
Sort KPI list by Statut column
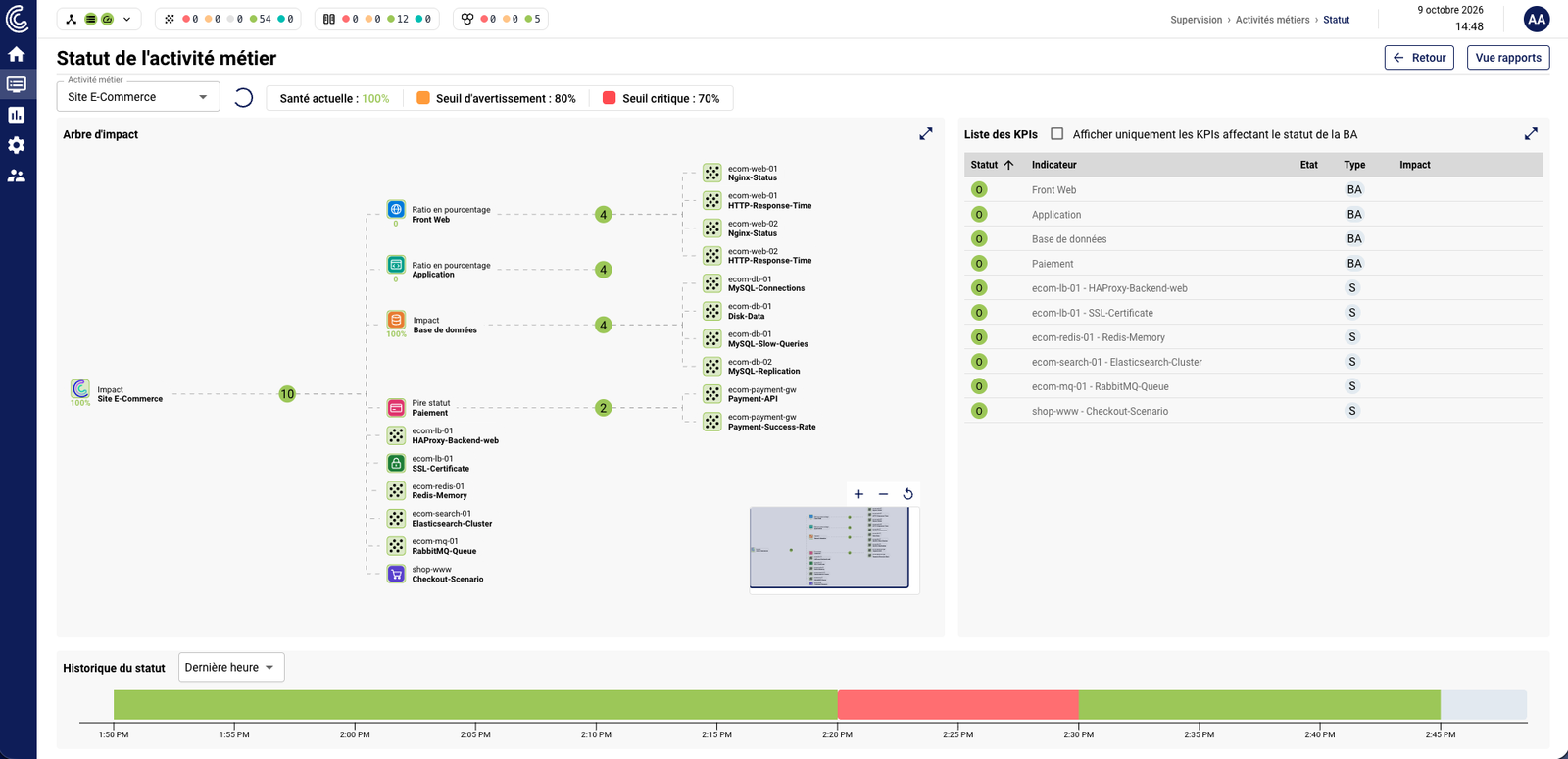click(992, 165)
